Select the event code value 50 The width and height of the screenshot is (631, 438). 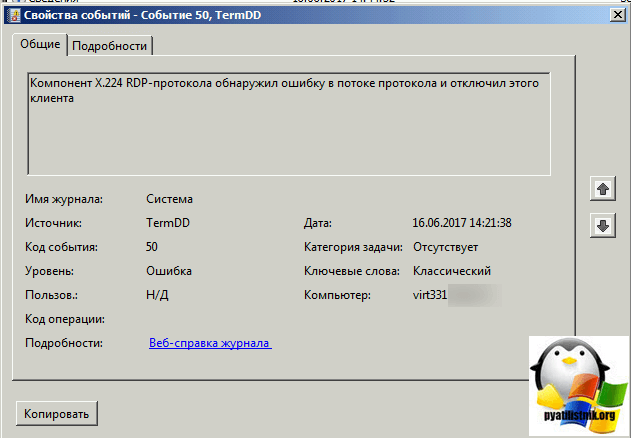[x=152, y=246]
